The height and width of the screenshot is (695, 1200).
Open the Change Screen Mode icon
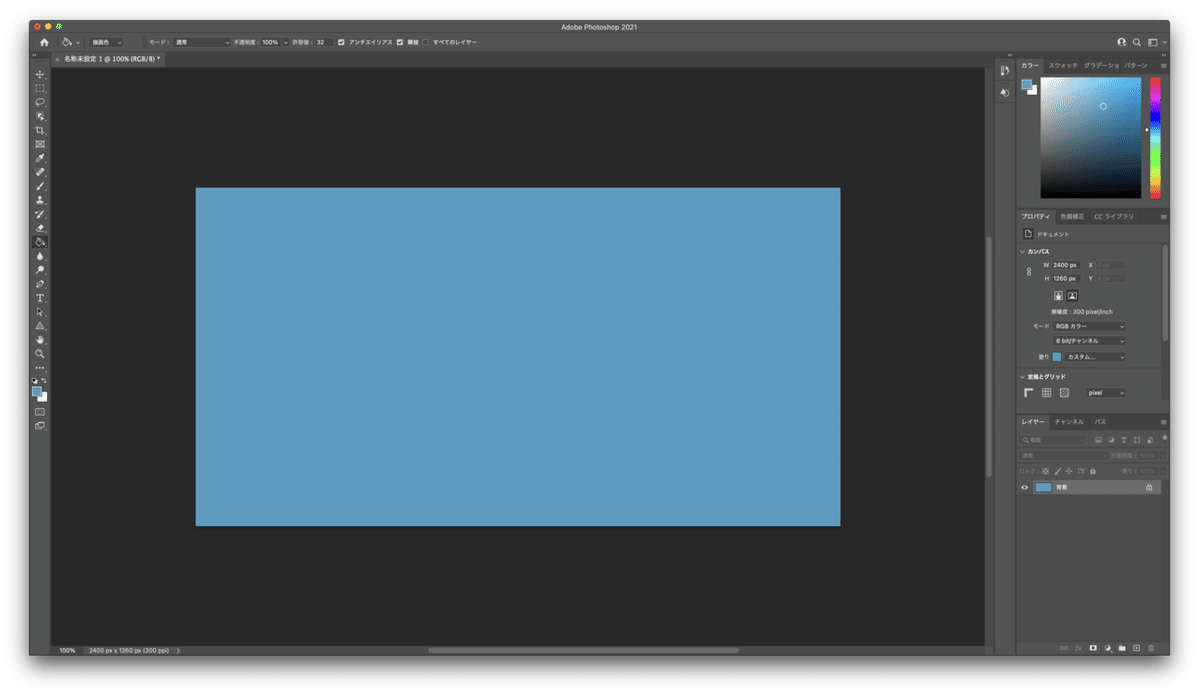pyautogui.click(x=40, y=426)
